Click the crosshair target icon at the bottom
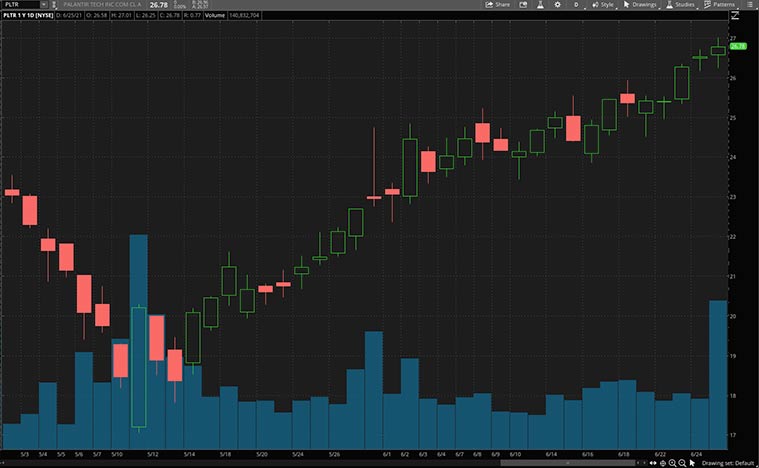Screen dimensions: 759x468 pyautogui.click(x=663, y=463)
